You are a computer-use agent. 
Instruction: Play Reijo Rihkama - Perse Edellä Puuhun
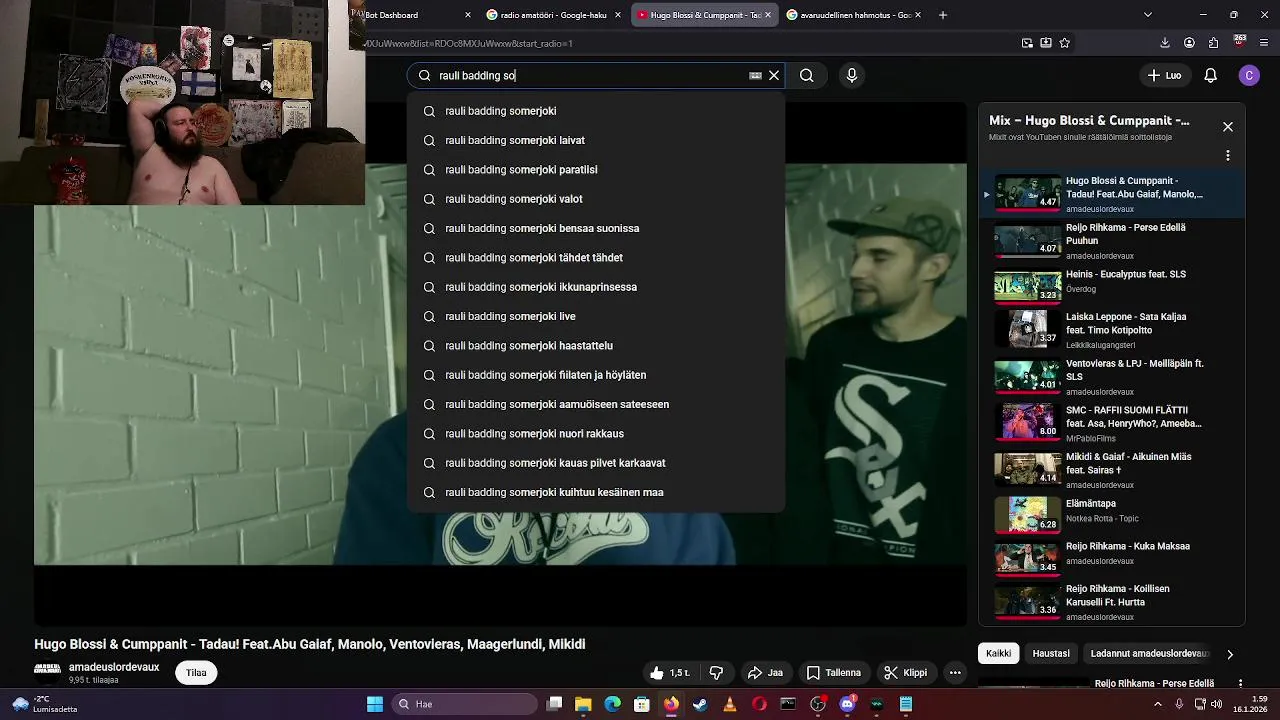(x=1112, y=241)
